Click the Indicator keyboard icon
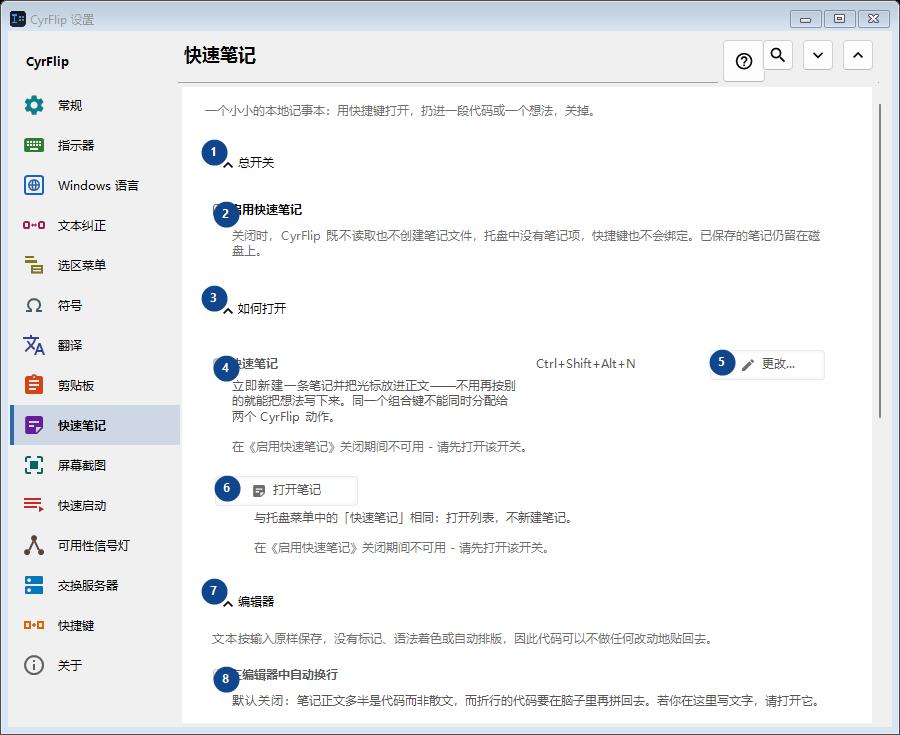900x735 pixels. (x=34, y=145)
